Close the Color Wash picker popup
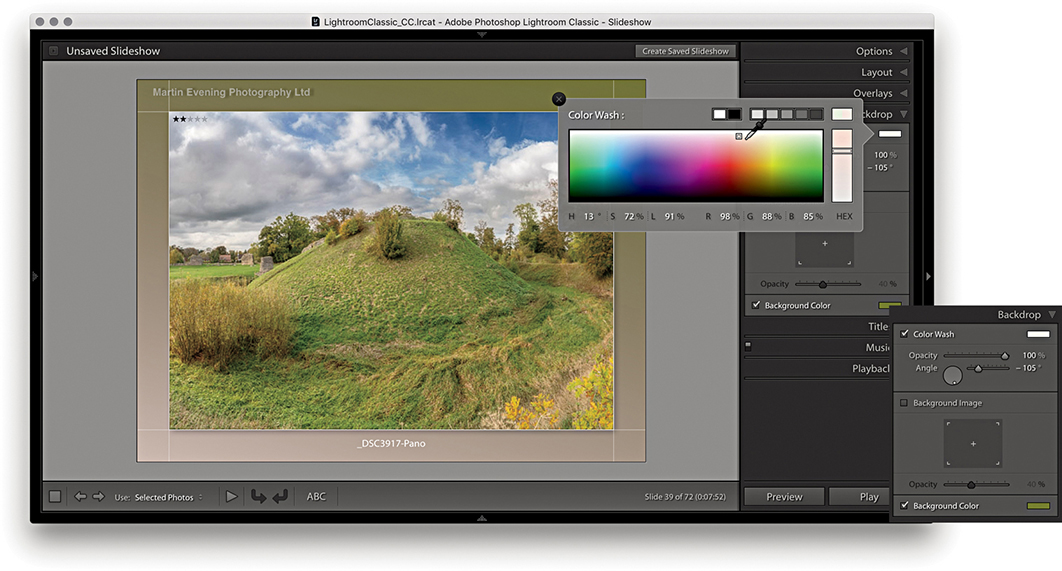Screen dimensions: 1062x571 click(559, 99)
